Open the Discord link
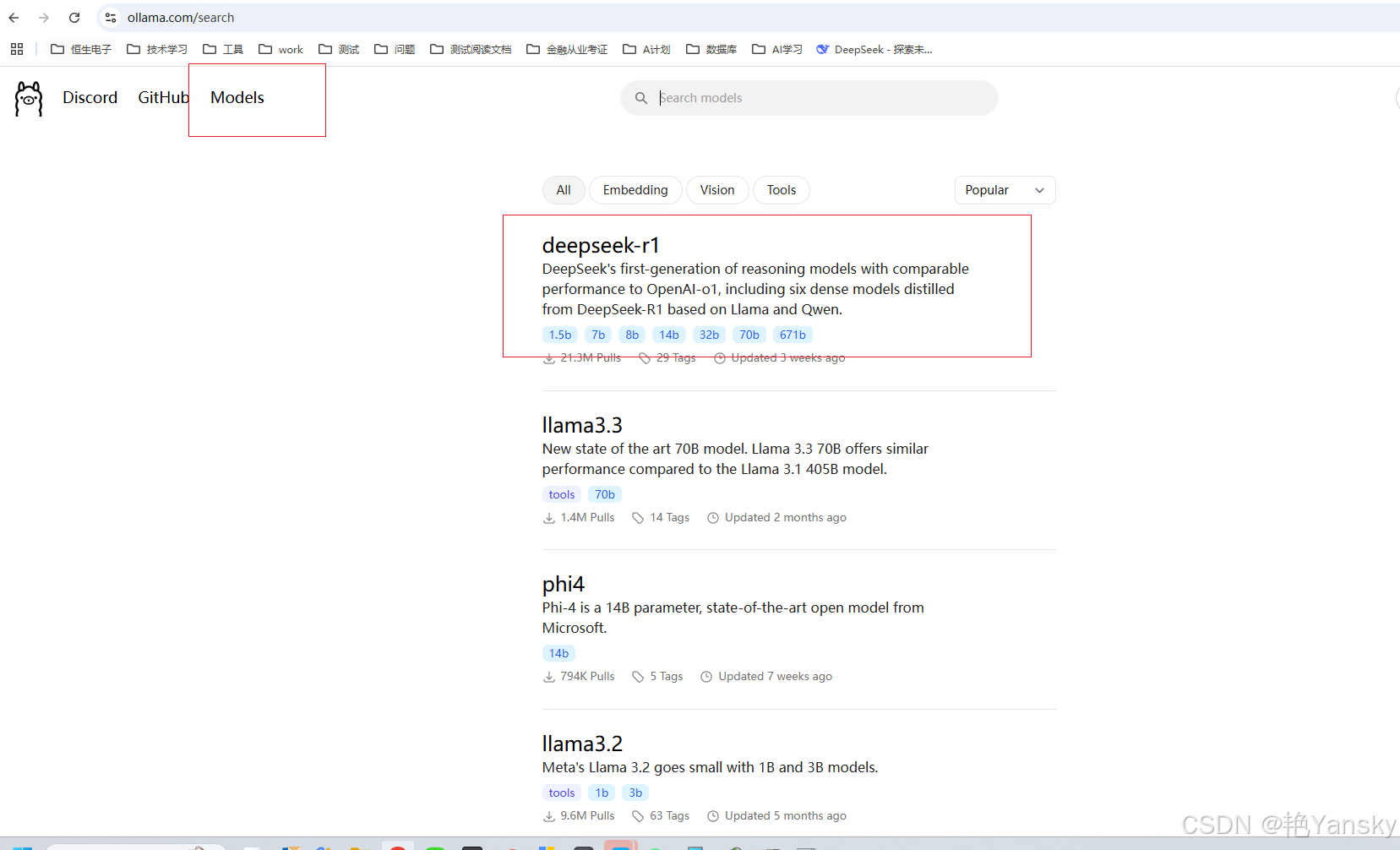The image size is (1400, 850). pos(90,98)
